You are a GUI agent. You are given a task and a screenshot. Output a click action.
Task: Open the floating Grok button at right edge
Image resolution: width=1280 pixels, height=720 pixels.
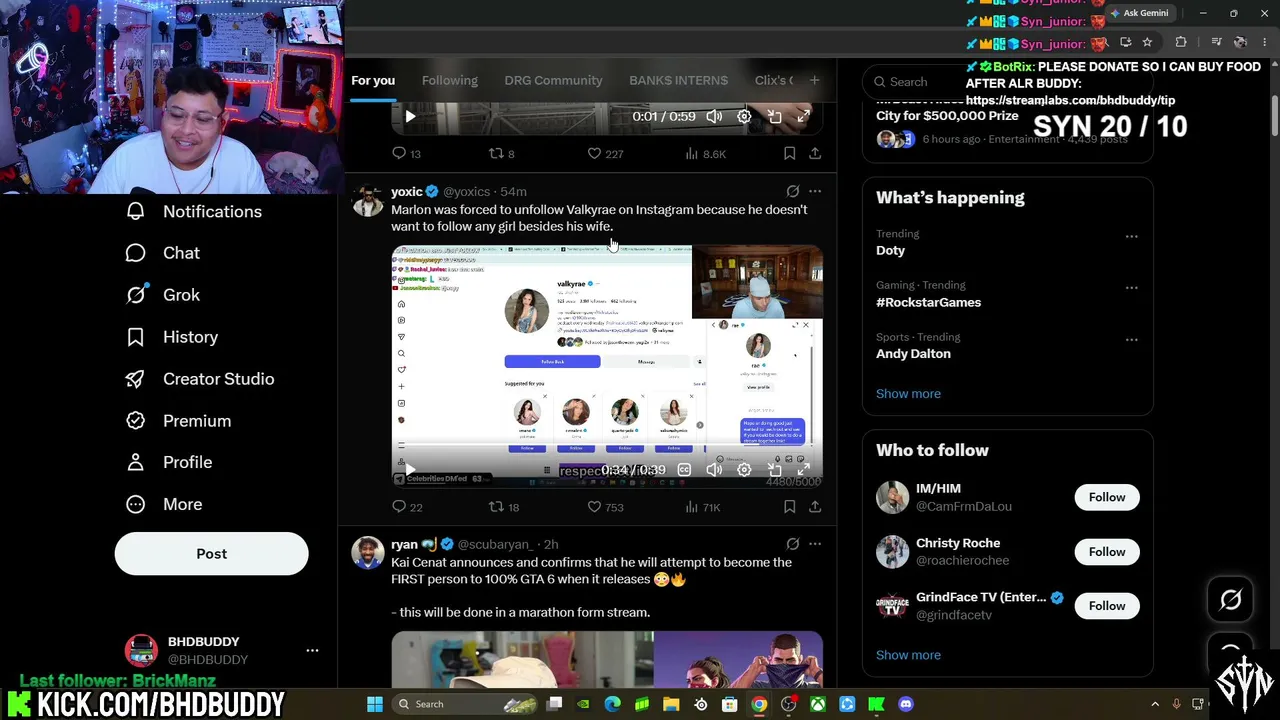1231,599
